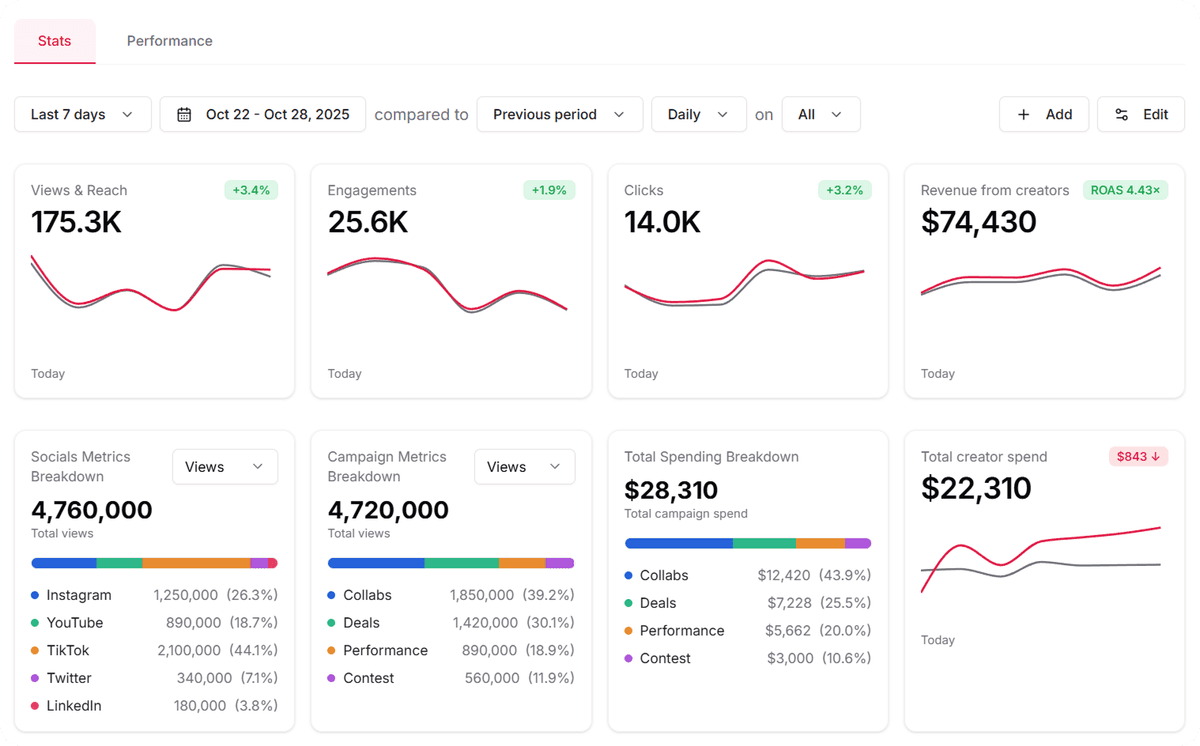This screenshot has height=746, width=1200.
Task: Switch to the Performance tab
Action: tap(169, 41)
